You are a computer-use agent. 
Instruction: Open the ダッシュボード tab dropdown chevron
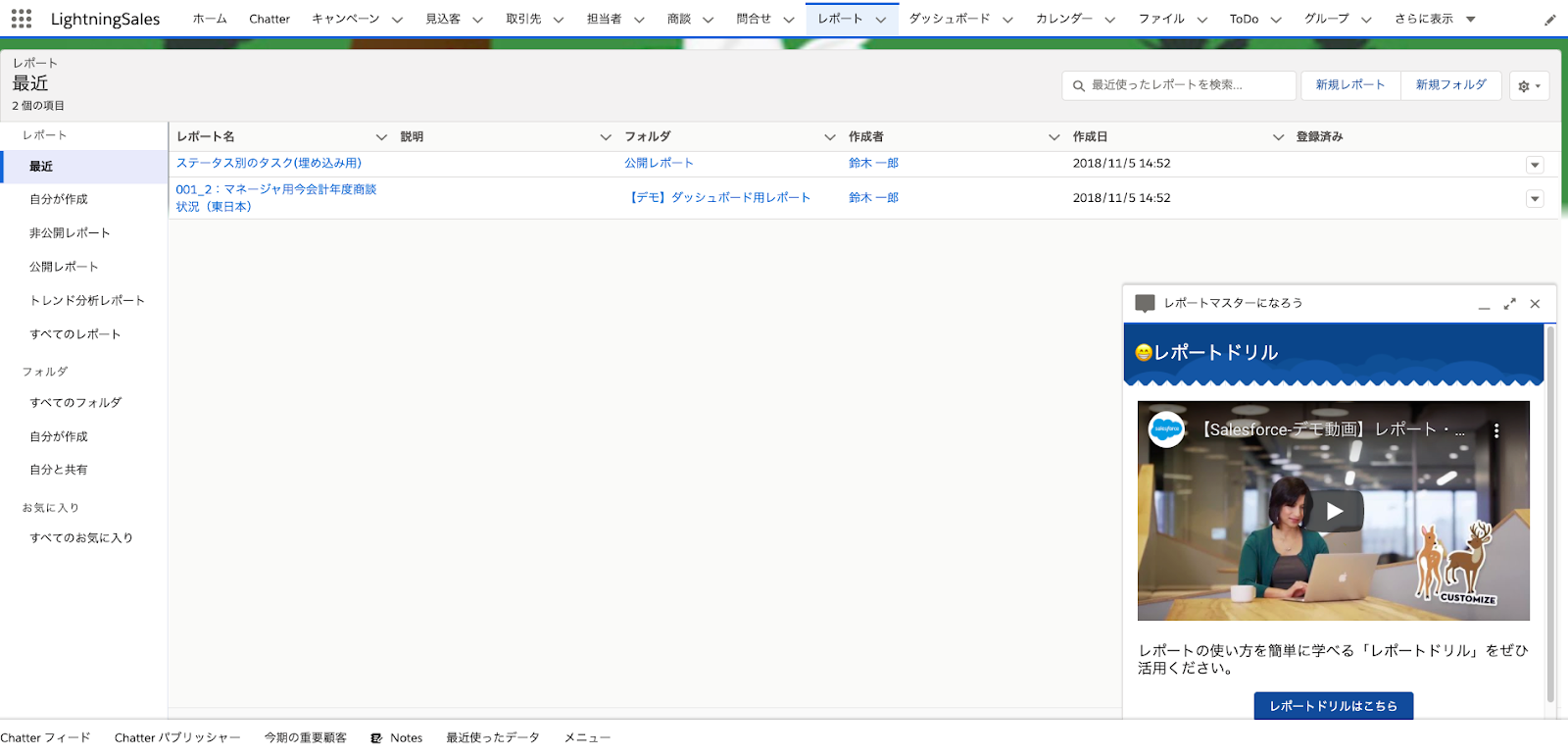click(1007, 20)
